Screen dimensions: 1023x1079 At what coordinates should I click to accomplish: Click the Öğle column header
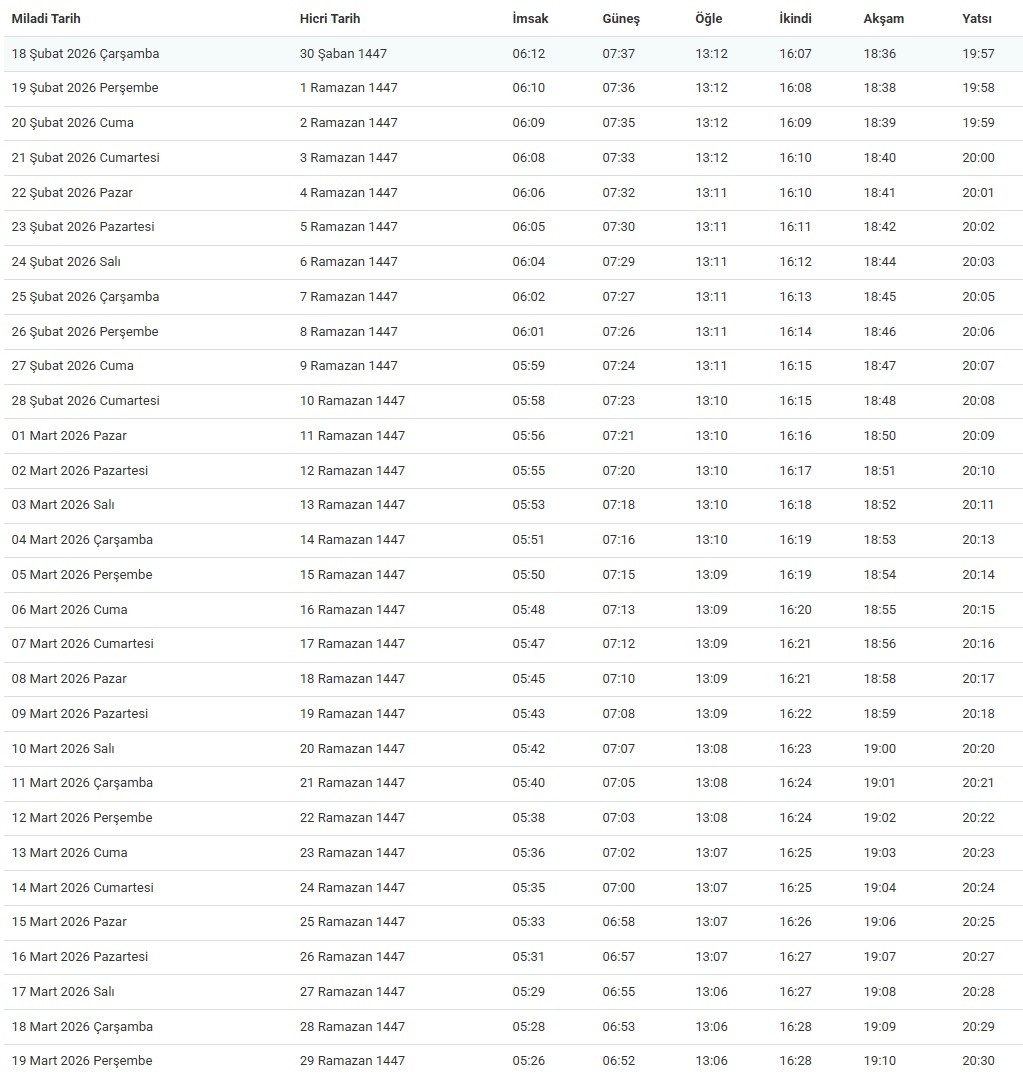[x=709, y=19]
